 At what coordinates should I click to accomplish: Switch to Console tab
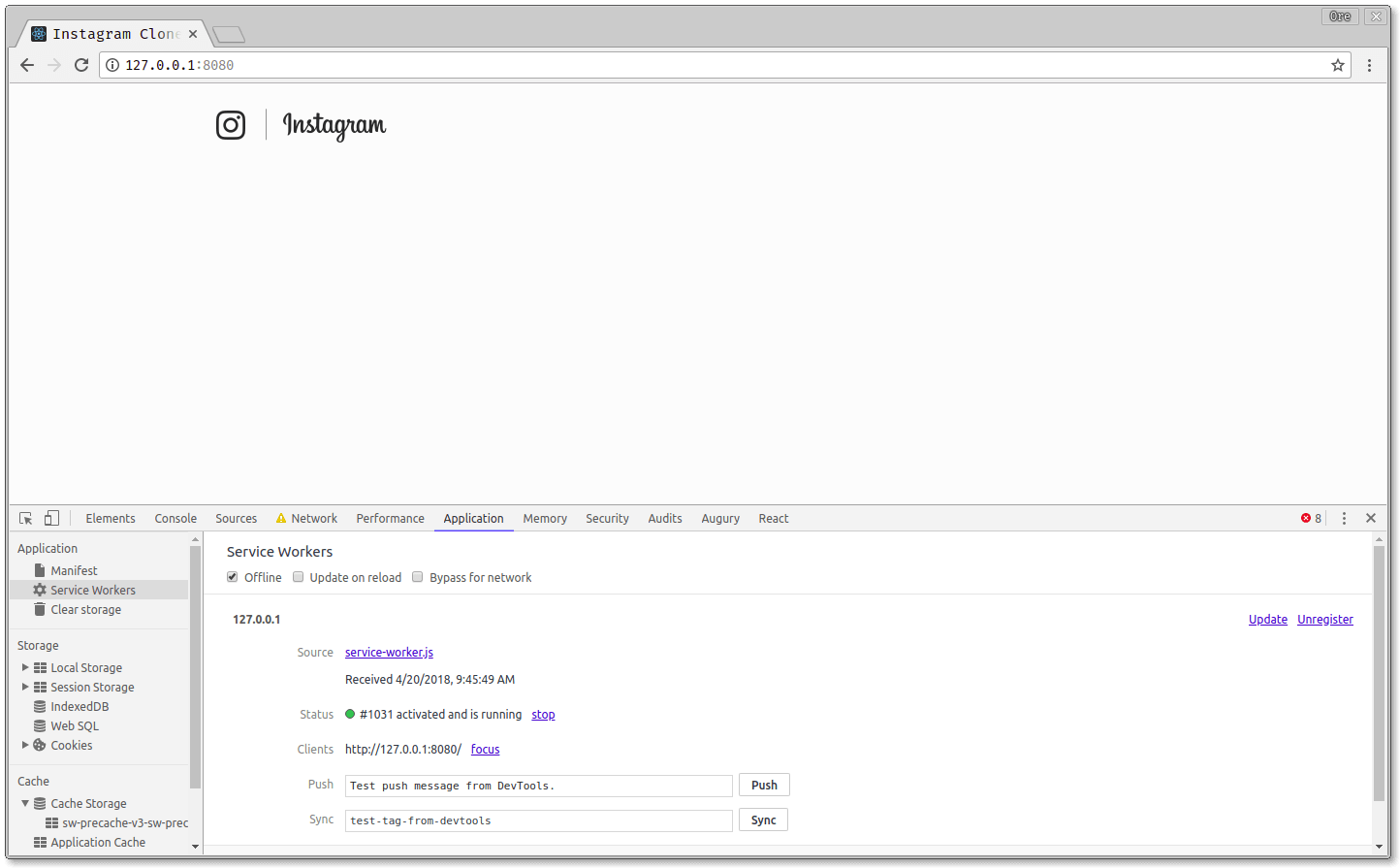pyautogui.click(x=175, y=519)
